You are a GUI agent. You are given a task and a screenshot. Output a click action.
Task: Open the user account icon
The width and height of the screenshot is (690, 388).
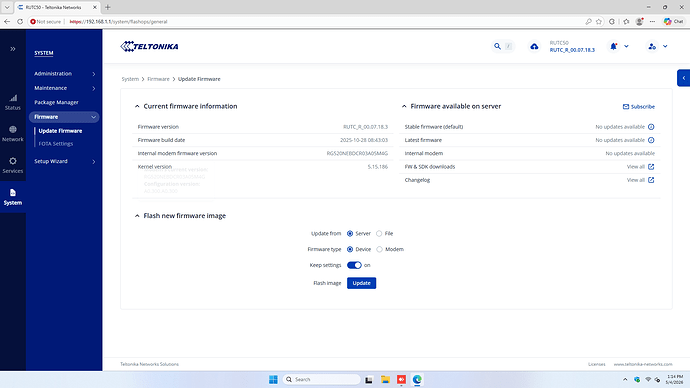coord(652,46)
